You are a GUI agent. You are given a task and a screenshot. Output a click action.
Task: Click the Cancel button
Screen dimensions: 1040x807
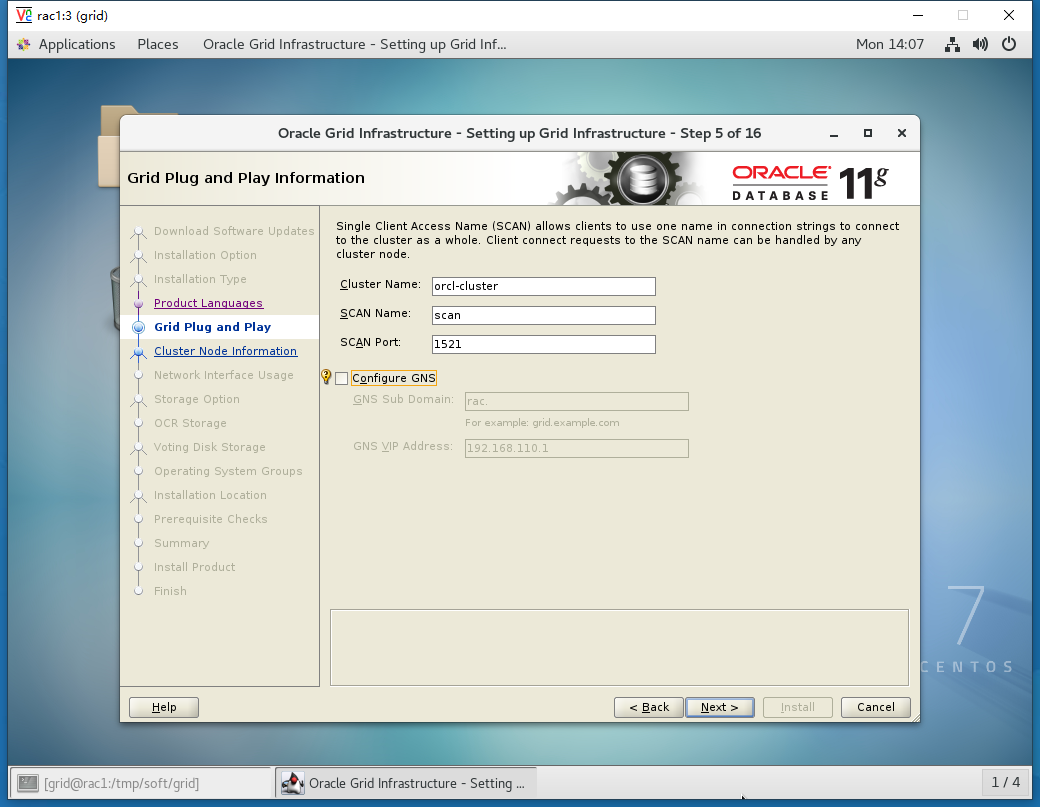click(x=876, y=708)
